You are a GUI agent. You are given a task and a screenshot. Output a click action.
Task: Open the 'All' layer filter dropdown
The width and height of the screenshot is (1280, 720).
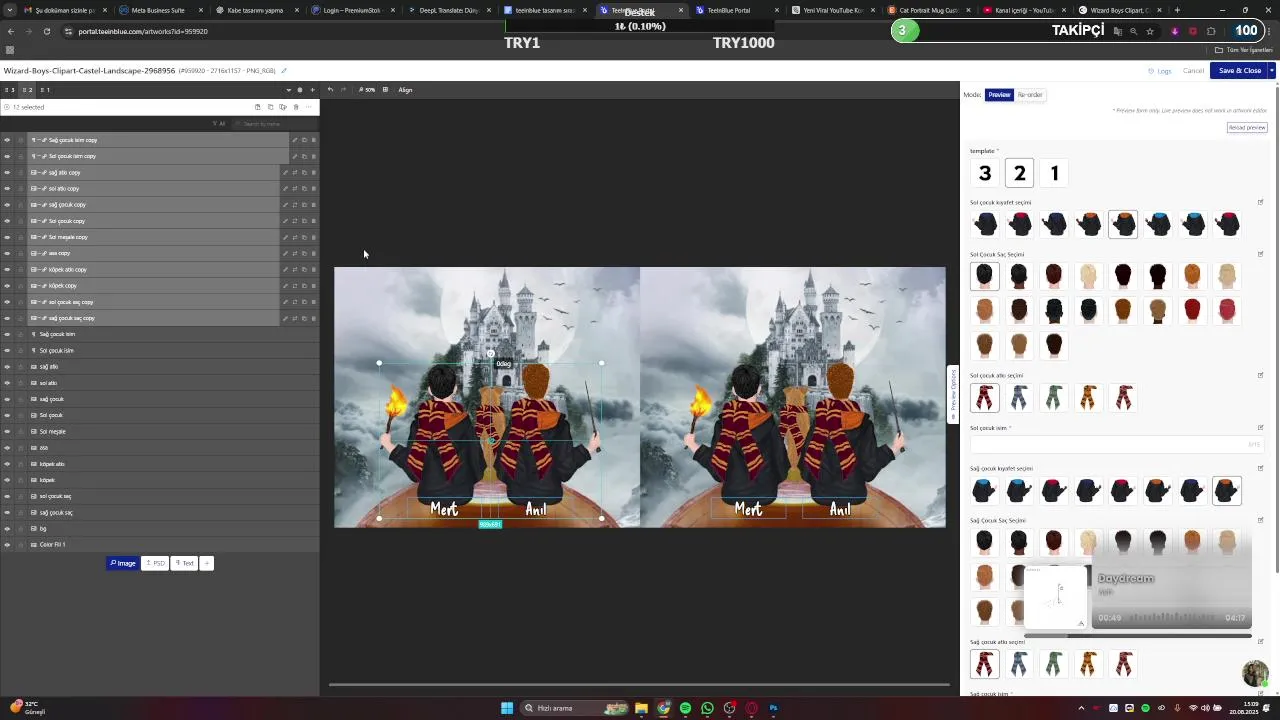[x=219, y=124]
